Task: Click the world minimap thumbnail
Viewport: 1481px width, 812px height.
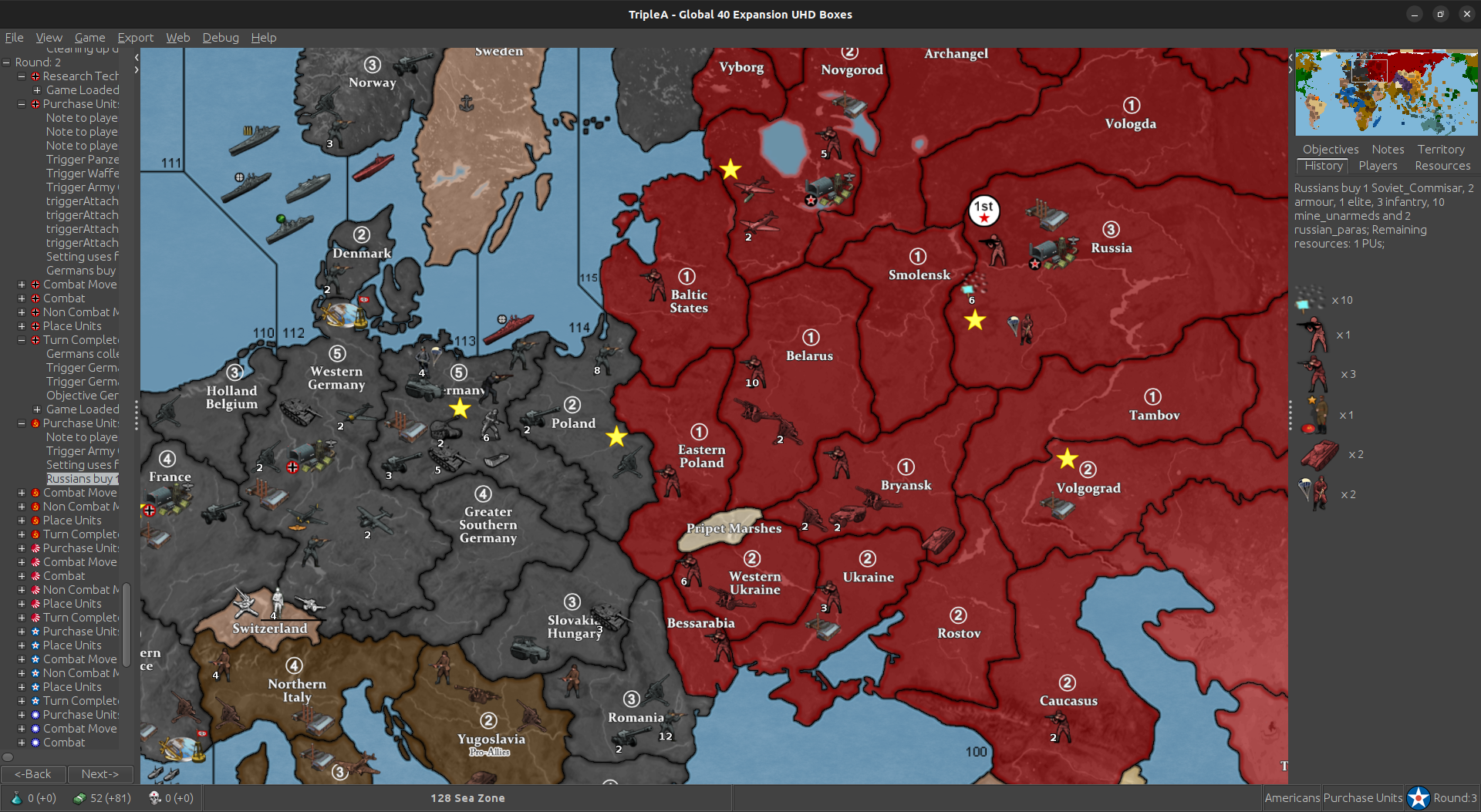Action: (x=1386, y=93)
